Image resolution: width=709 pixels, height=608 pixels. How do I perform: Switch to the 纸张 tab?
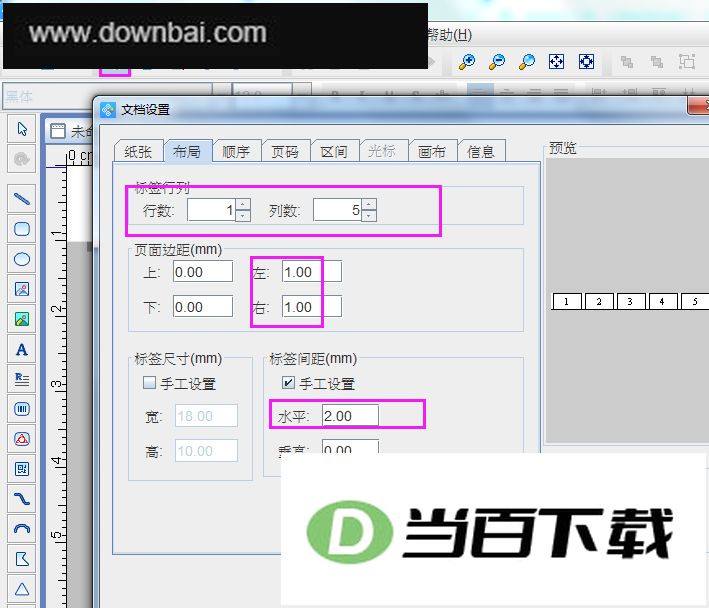[x=138, y=151]
